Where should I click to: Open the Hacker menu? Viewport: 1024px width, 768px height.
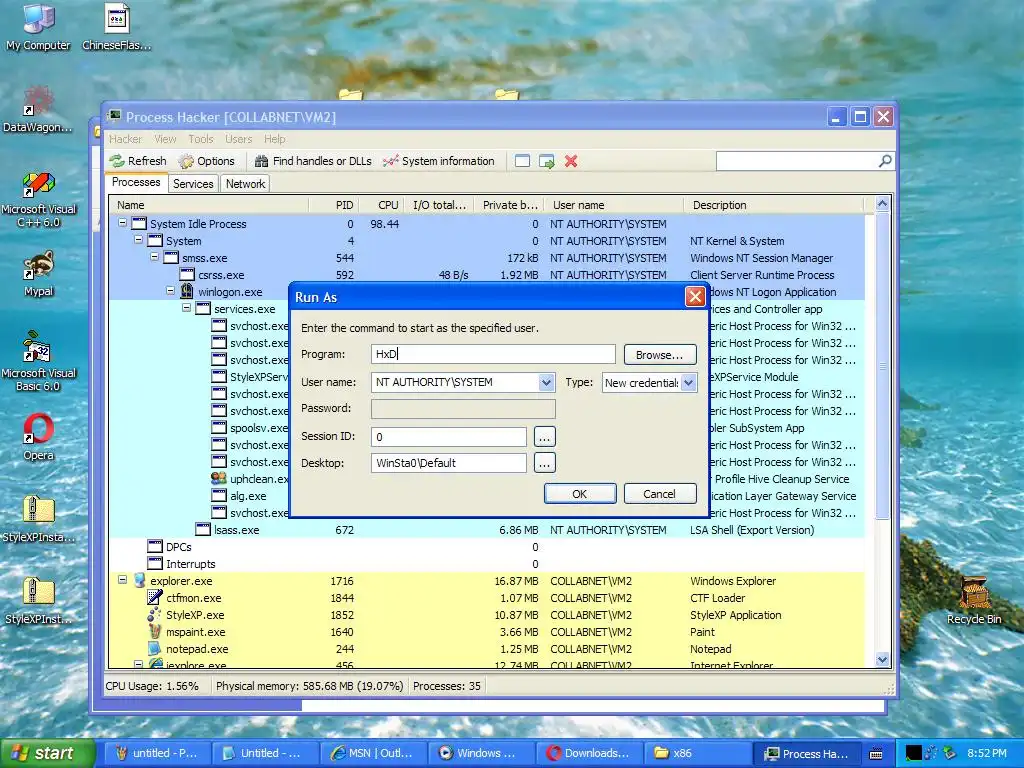coord(125,139)
